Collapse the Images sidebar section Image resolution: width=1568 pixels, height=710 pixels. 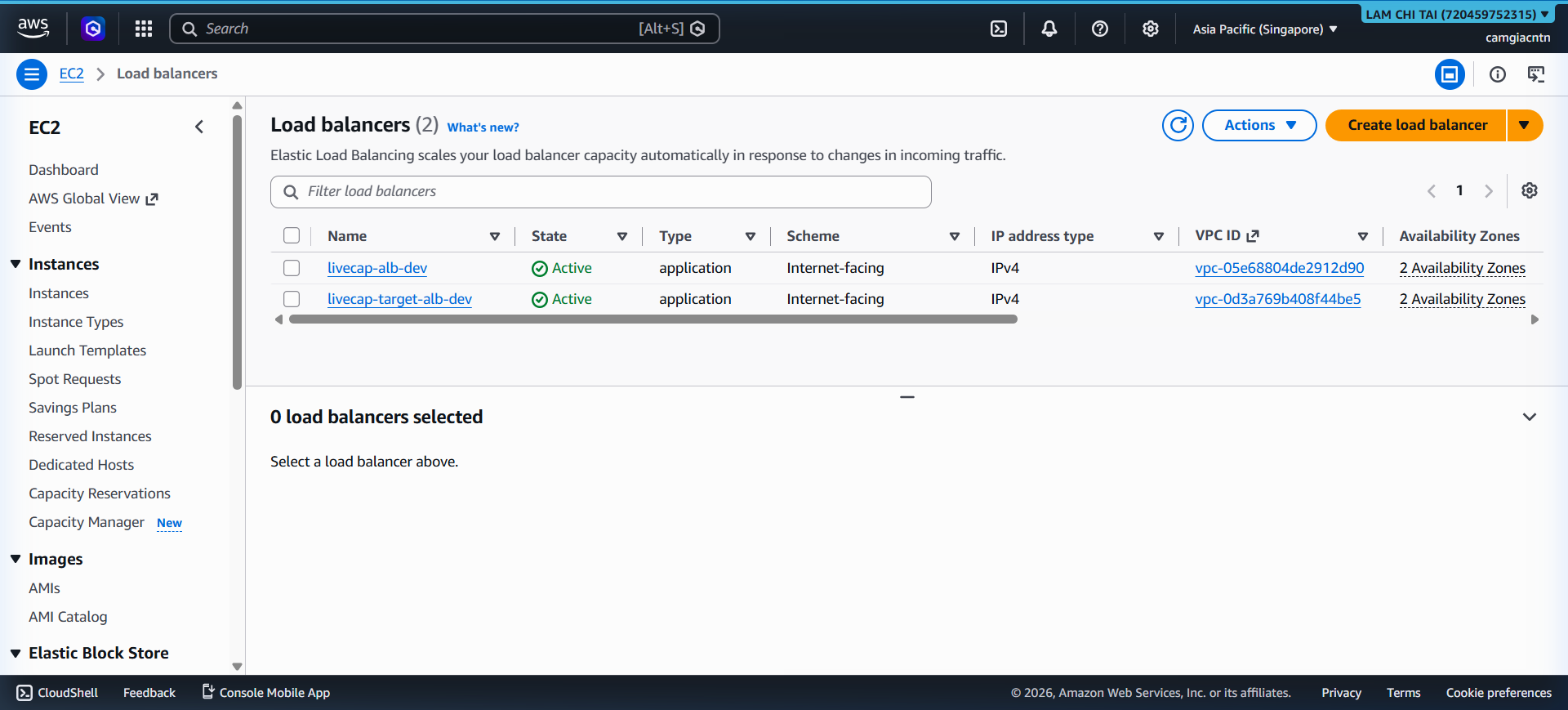16,559
